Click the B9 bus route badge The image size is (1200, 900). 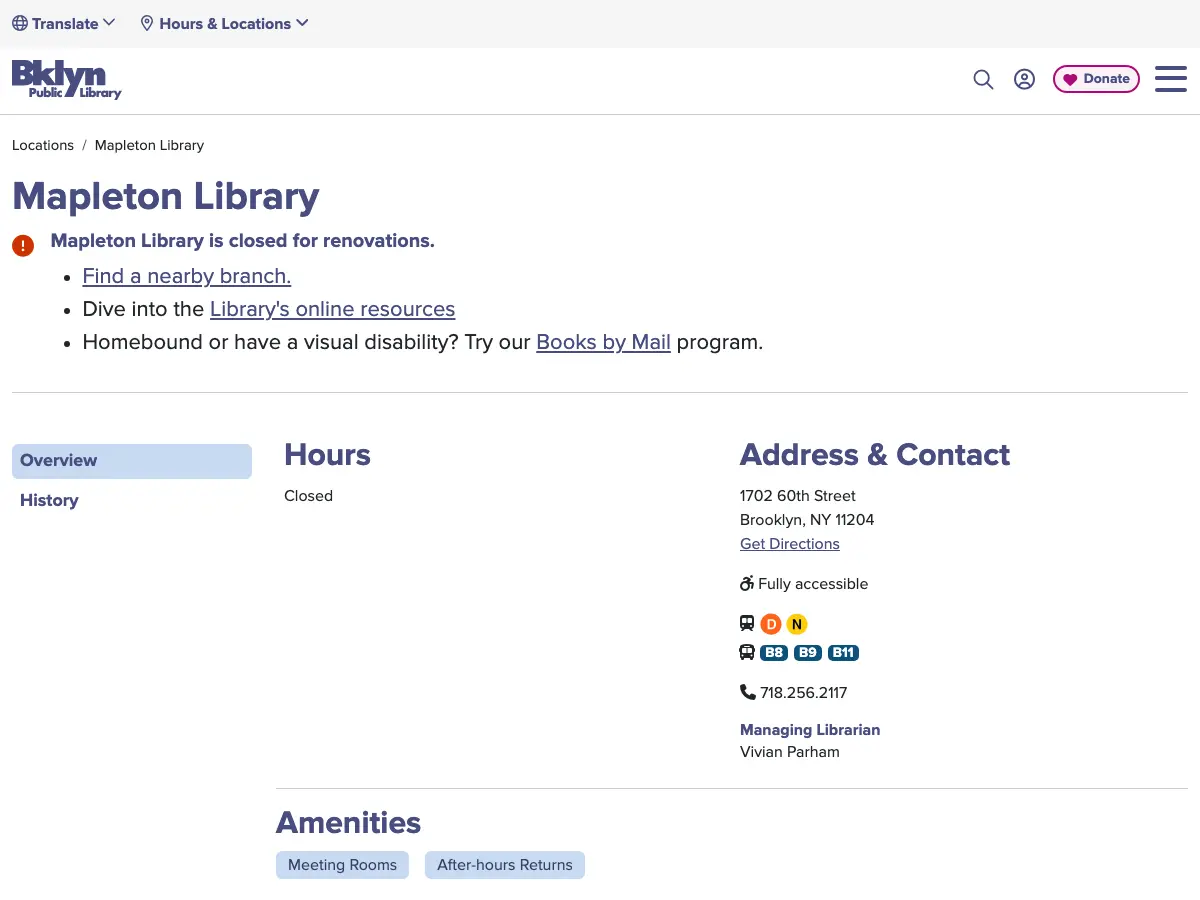(808, 653)
